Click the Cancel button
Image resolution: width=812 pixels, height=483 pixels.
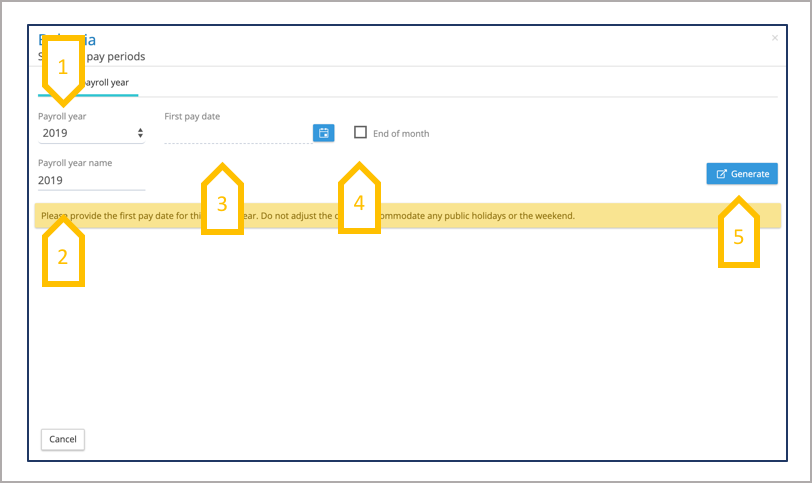click(63, 439)
